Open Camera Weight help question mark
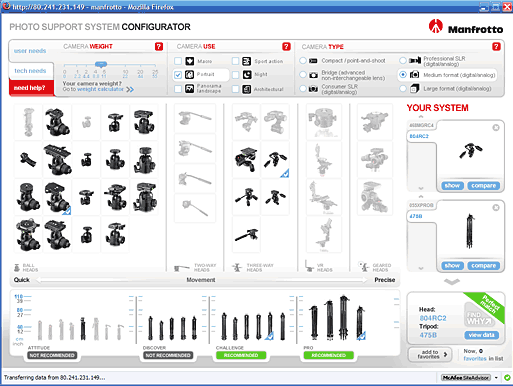Image resolution: width=513 pixels, height=386 pixels. point(159,47)
